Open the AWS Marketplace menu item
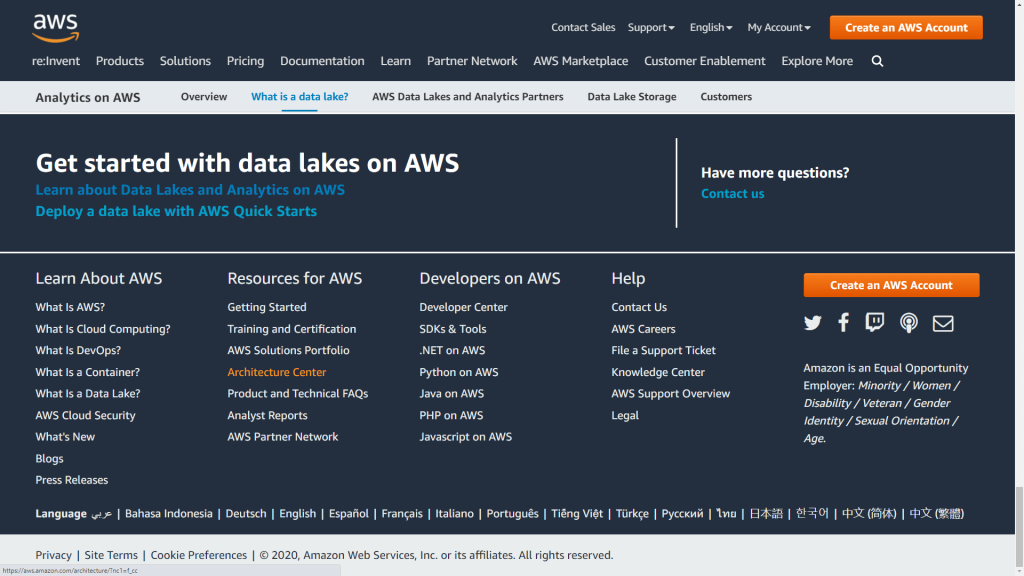This screenshot has width=1024, height=576. (580, 61)
